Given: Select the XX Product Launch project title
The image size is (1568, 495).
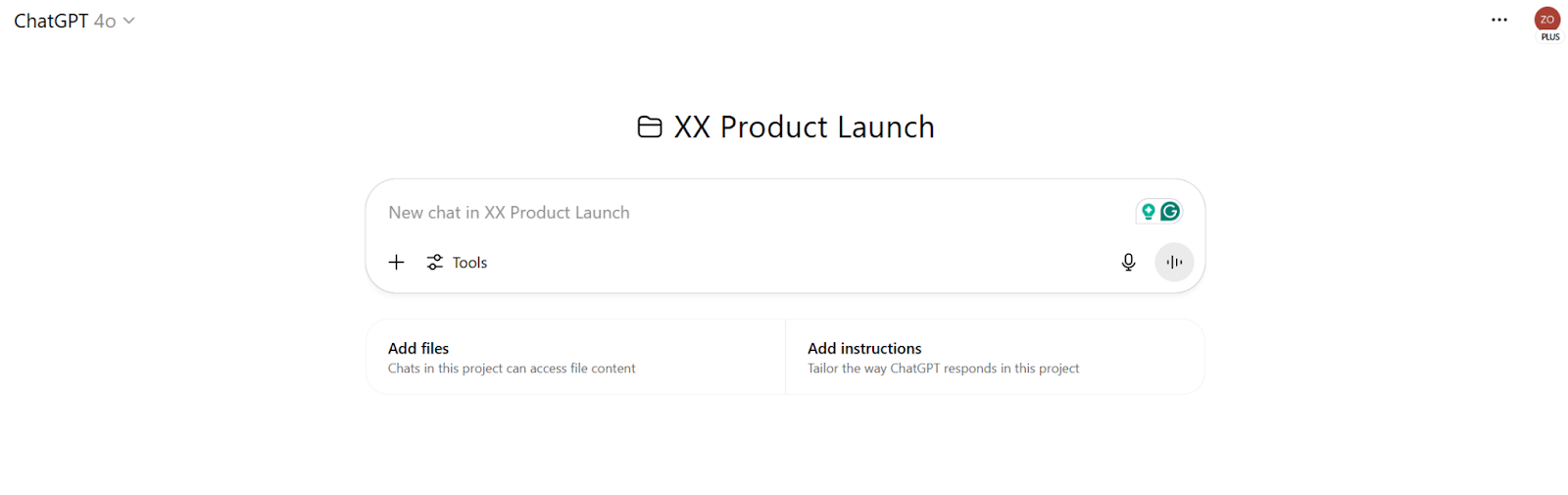Looking at the screenshot, I should click(805, 127).
